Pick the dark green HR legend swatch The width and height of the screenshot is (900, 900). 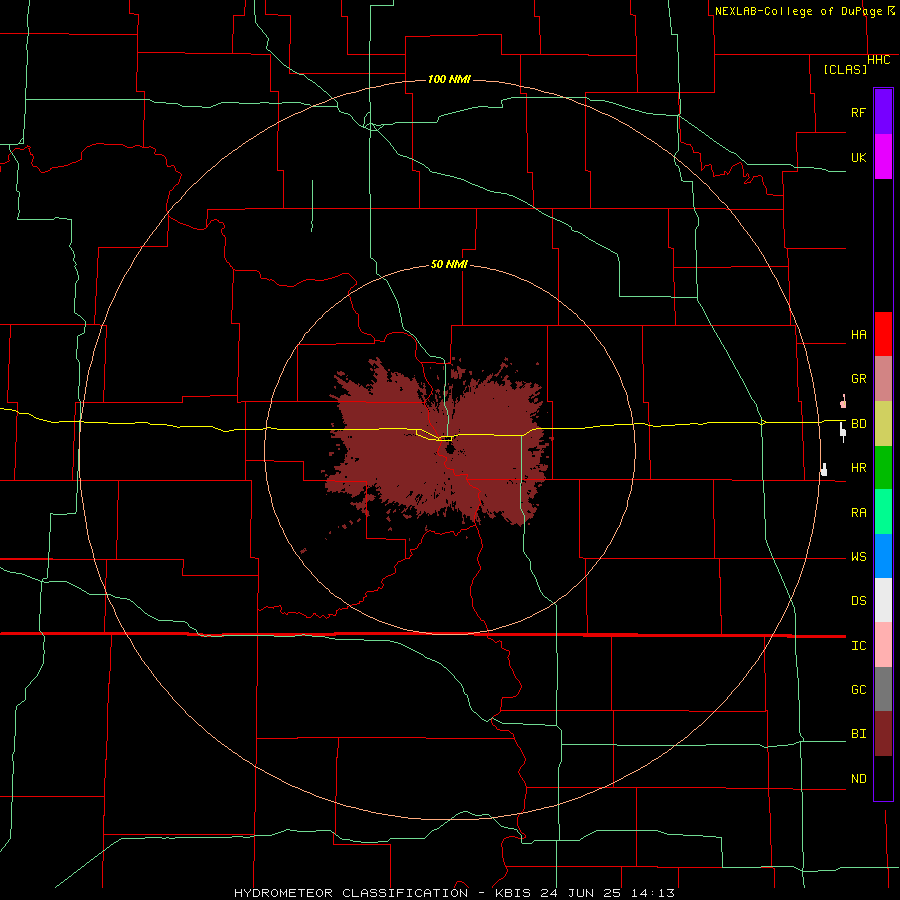[883, 467]
